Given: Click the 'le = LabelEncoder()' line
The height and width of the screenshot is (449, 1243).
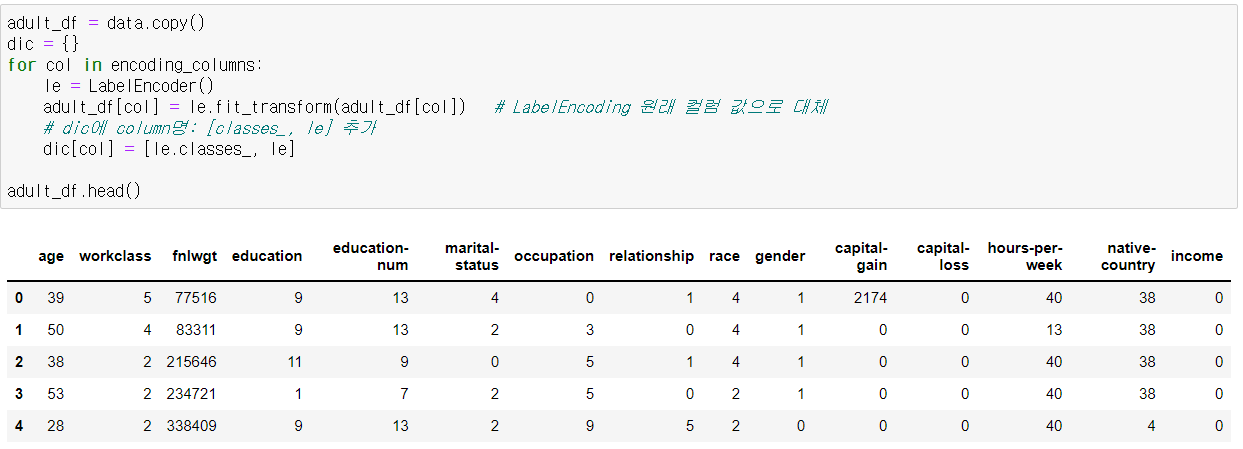Looking at the screenshot, I should [129, 86].
